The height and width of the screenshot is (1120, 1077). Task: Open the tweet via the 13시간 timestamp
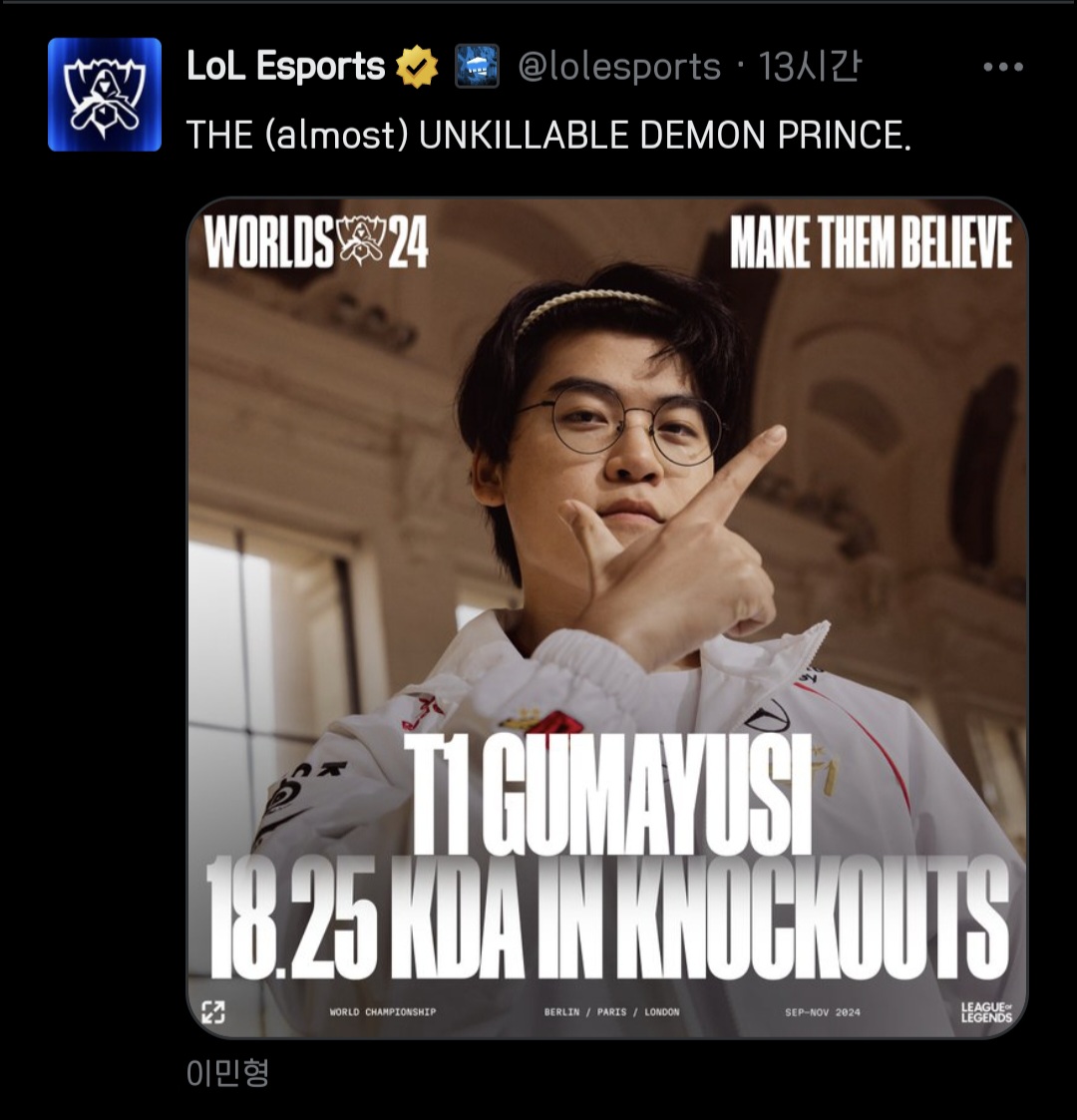pyautogui.click(x=810, y=67)
